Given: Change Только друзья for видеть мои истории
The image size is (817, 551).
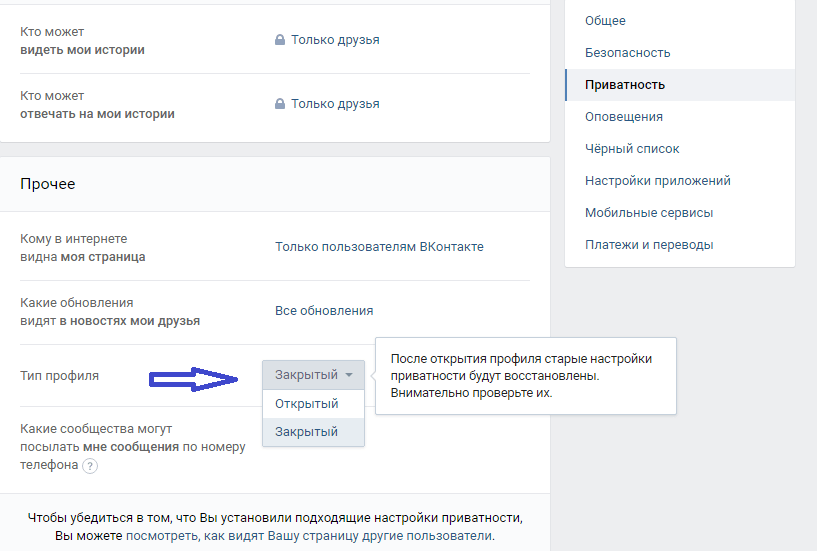Looking at the screenshot, I should [335, 40].
